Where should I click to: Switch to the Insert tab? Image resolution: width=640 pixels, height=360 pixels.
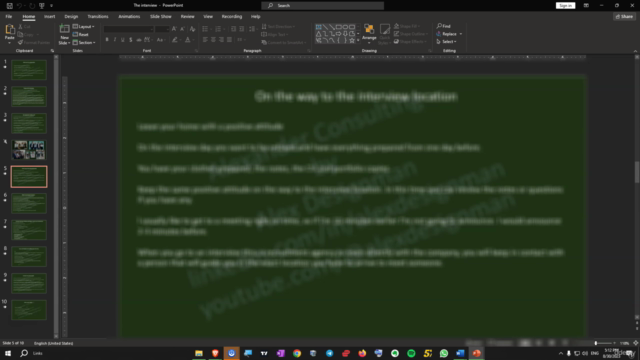(x=49, y=17)
